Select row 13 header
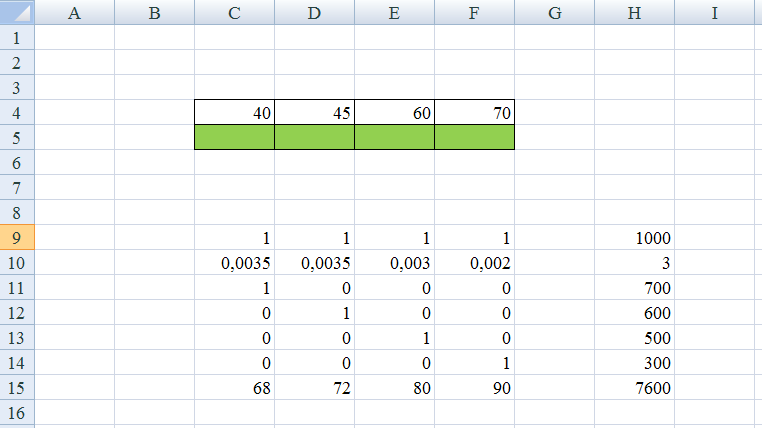The image size is (762, 428). coord(17,338)
